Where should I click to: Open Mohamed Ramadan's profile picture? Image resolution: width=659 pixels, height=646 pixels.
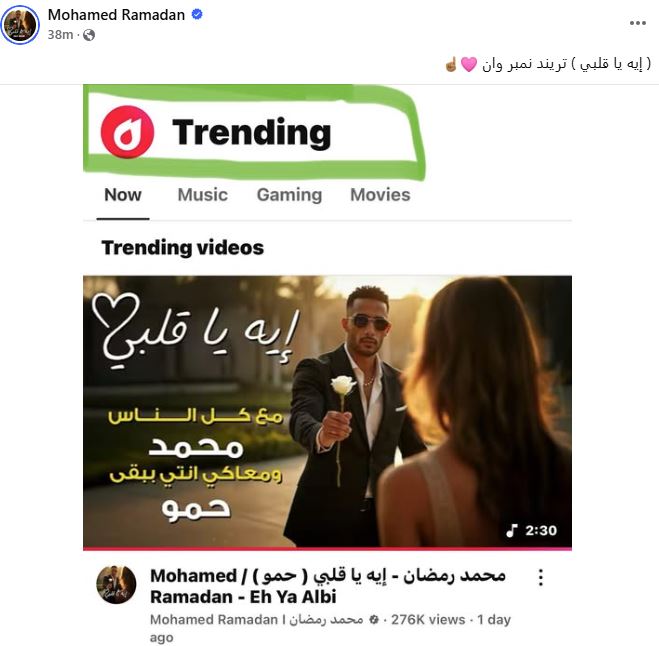tap(20, 25)
